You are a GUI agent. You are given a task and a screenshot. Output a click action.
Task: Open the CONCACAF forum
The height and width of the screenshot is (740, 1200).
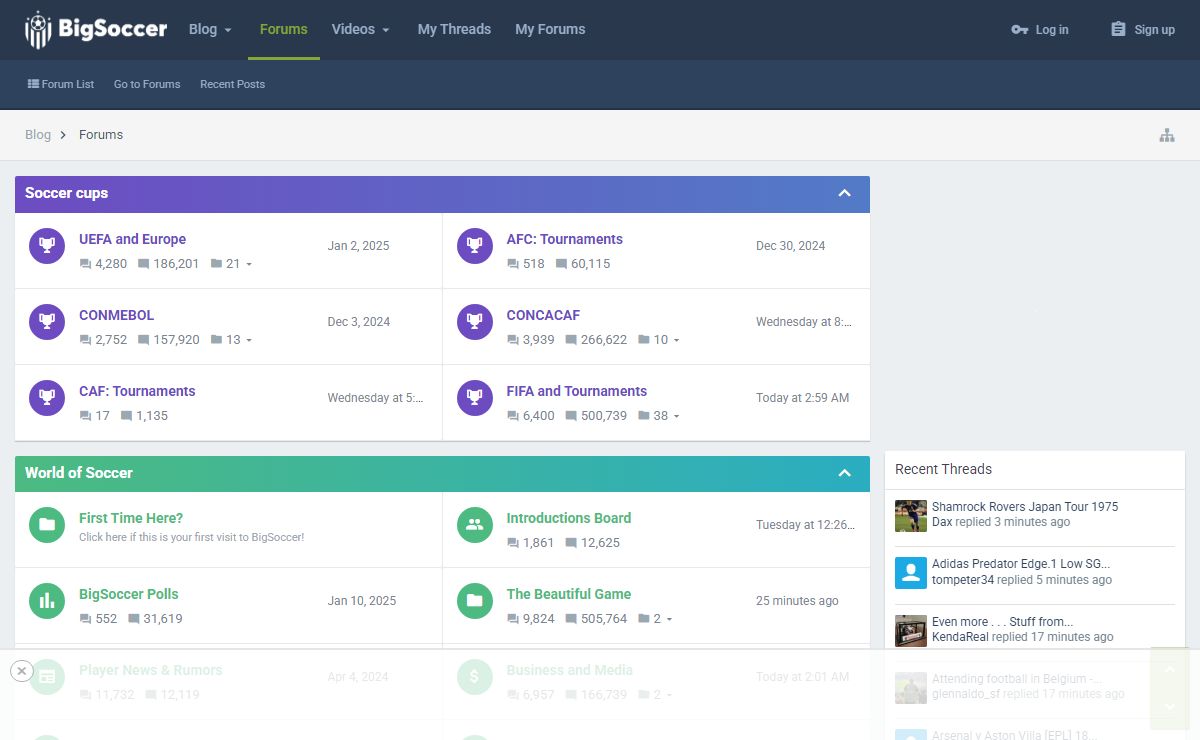pos(543,315)
